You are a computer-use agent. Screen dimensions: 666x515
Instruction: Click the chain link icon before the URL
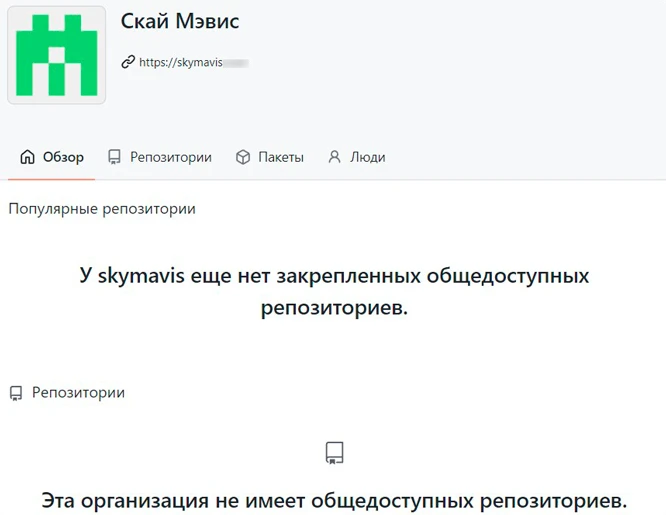[128, 62]
